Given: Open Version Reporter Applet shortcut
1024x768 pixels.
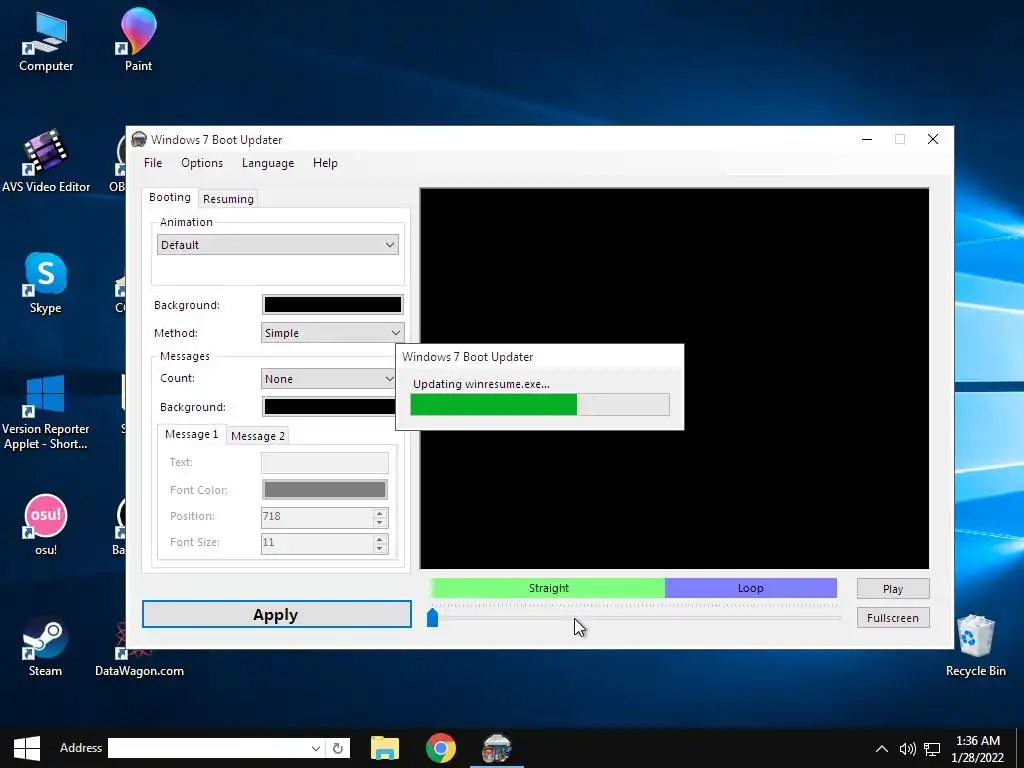Looking at the screenshot, I should [46, 411].
